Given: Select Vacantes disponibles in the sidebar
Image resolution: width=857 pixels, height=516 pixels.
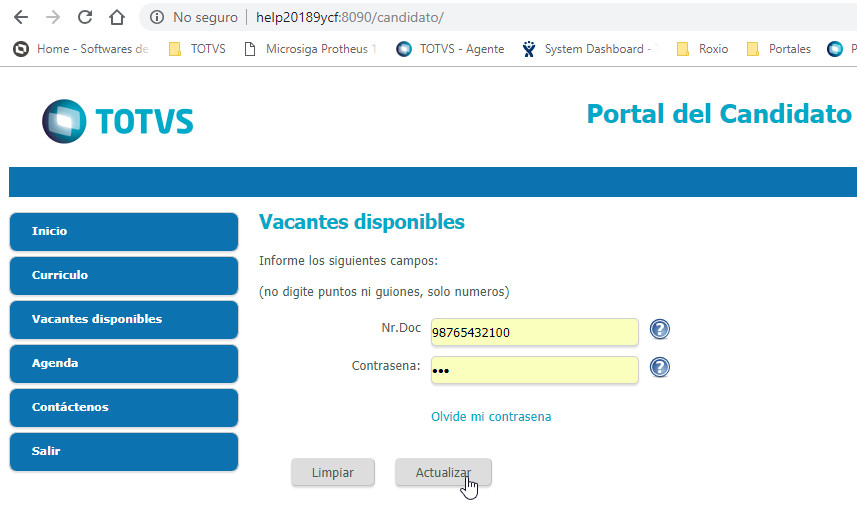Looking at the screenshot, I should click(124, 320).
